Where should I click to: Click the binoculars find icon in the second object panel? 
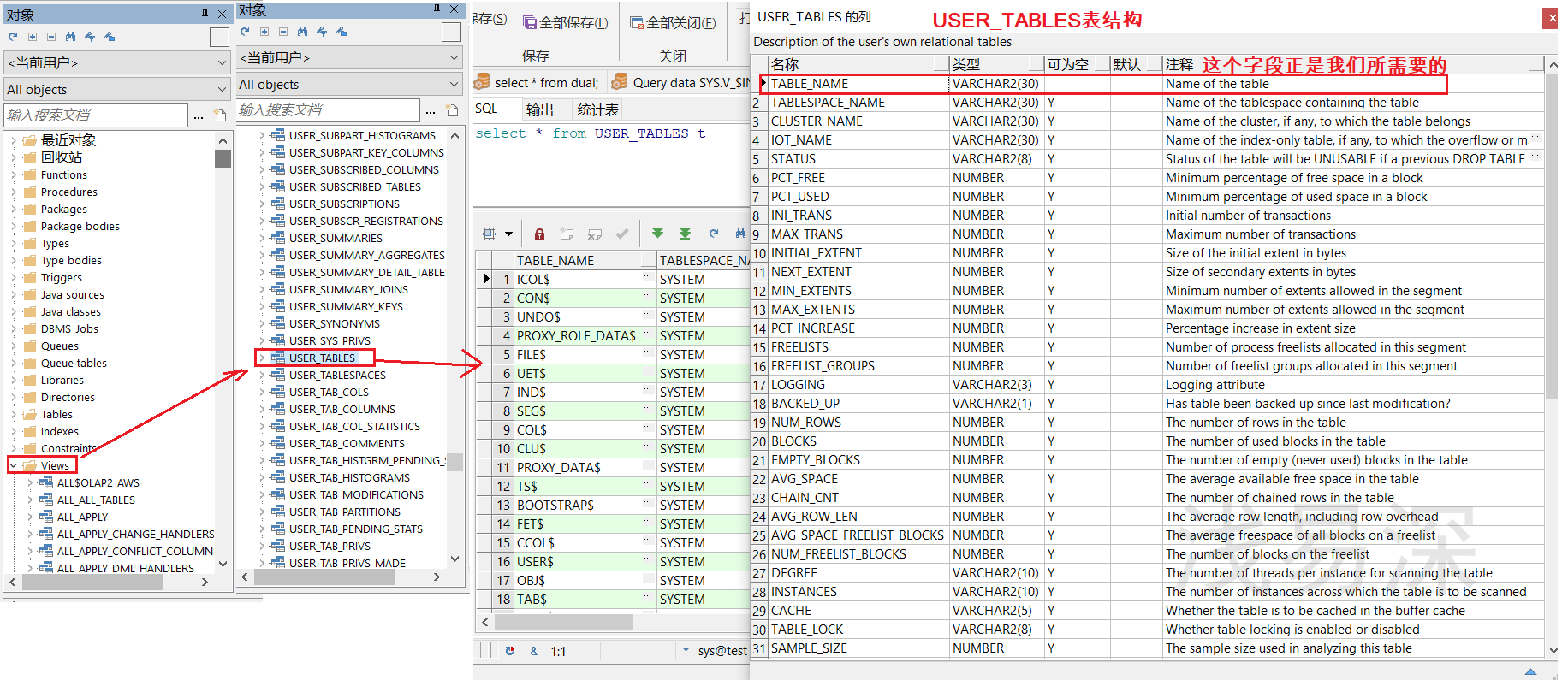(302, 32)
